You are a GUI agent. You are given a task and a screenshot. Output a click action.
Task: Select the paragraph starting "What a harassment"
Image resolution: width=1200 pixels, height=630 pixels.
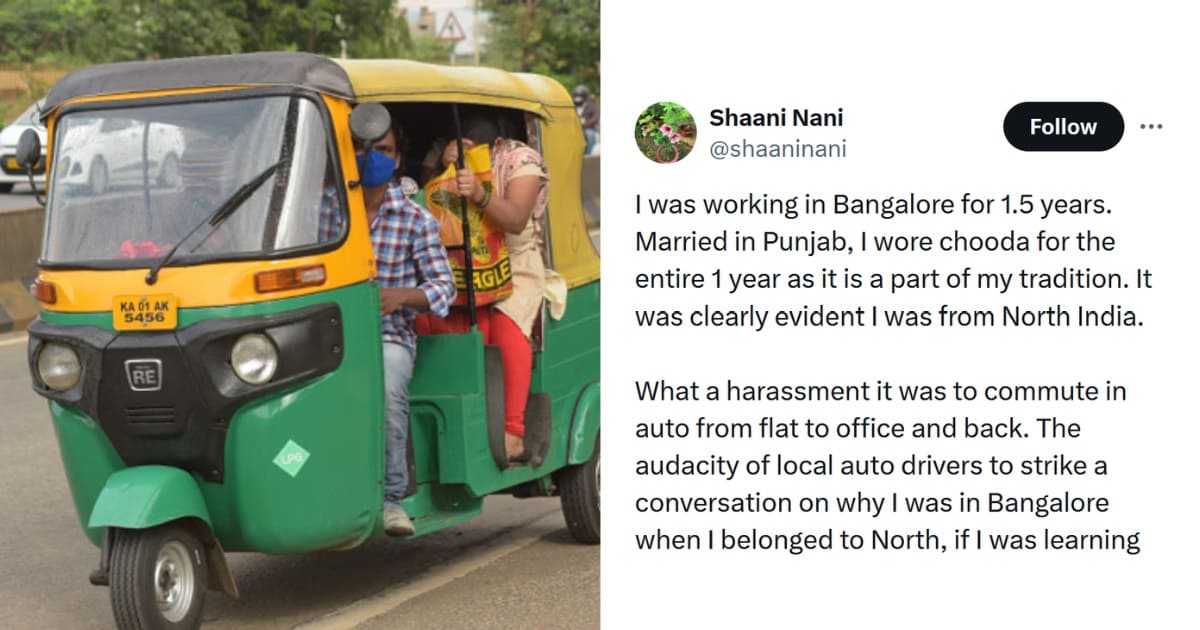[x=888, y=465]
